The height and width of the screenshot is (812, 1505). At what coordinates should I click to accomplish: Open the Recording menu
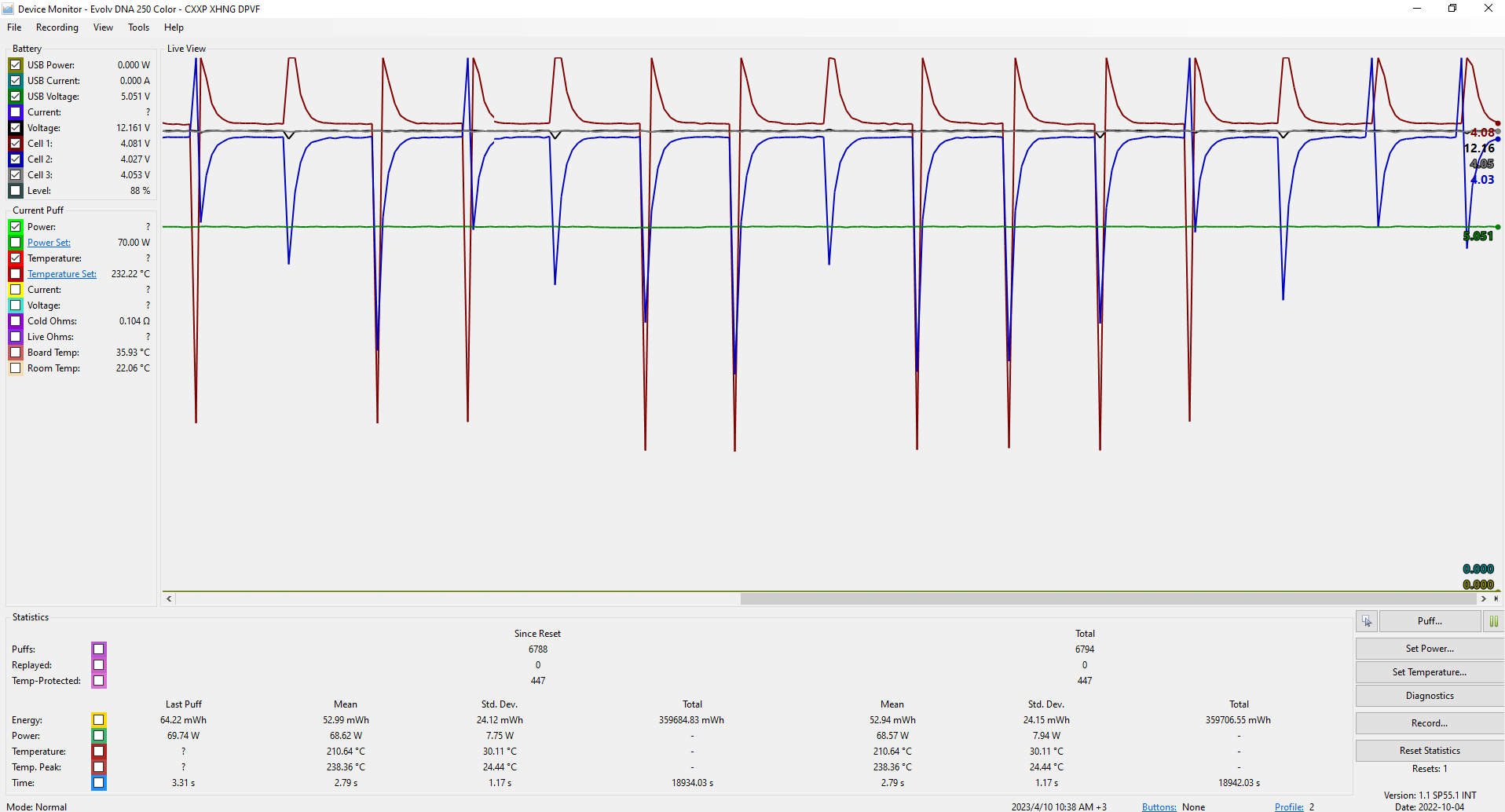coord(57,27)
